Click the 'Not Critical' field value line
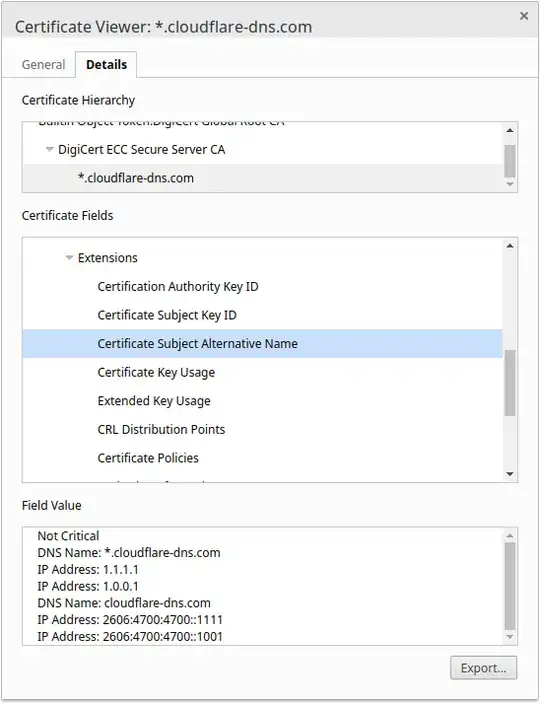Viewport: 540px width, 704px height. 68,536
